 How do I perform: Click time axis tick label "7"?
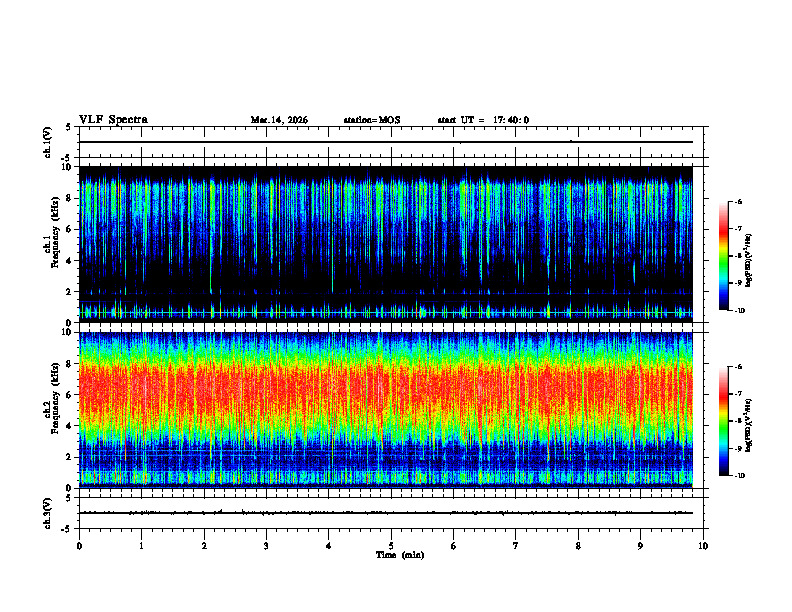[x=516, y=546]
